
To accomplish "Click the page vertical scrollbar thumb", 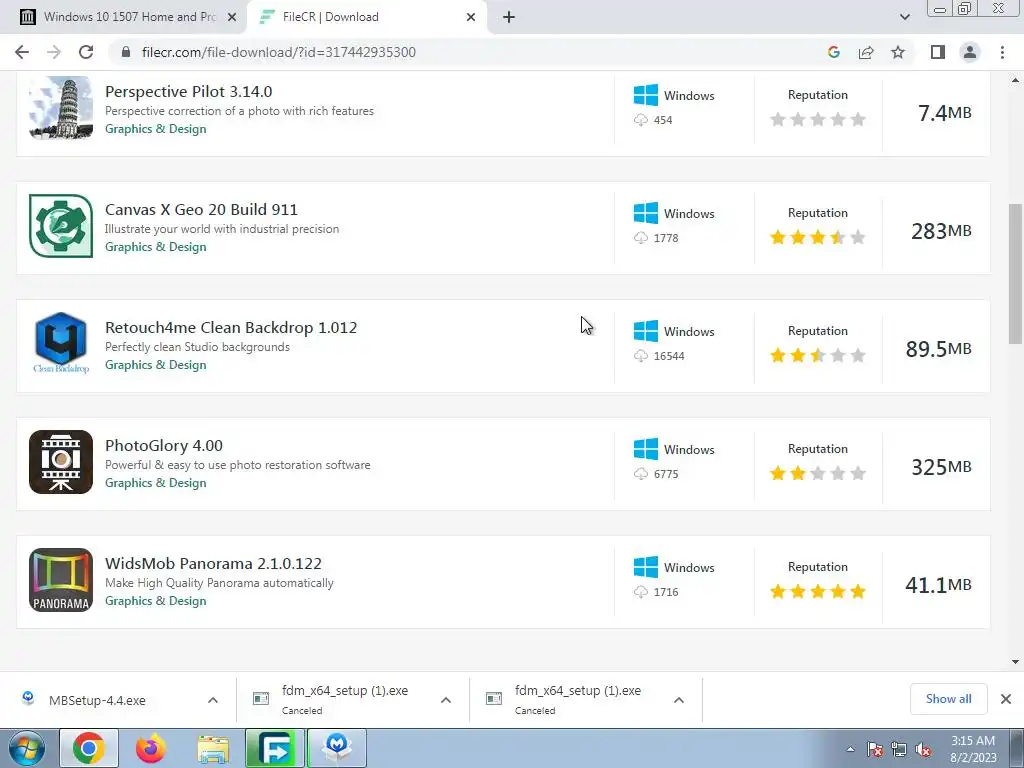I will click(x=1016, y=274).
